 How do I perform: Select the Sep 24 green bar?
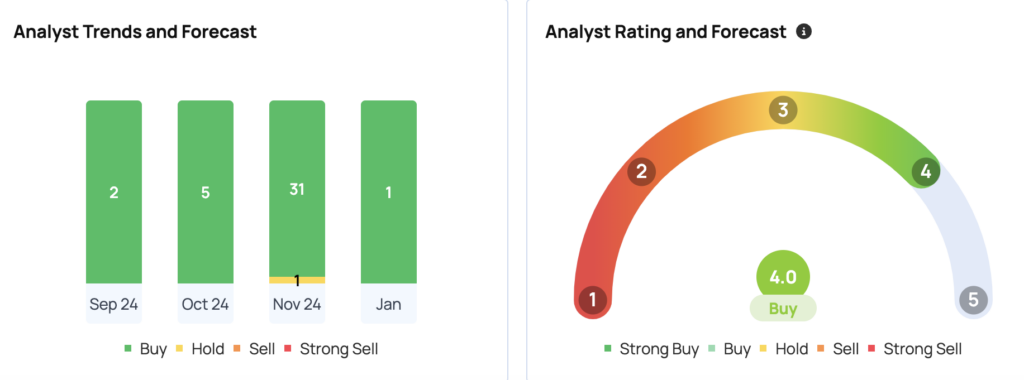(114, 192)
